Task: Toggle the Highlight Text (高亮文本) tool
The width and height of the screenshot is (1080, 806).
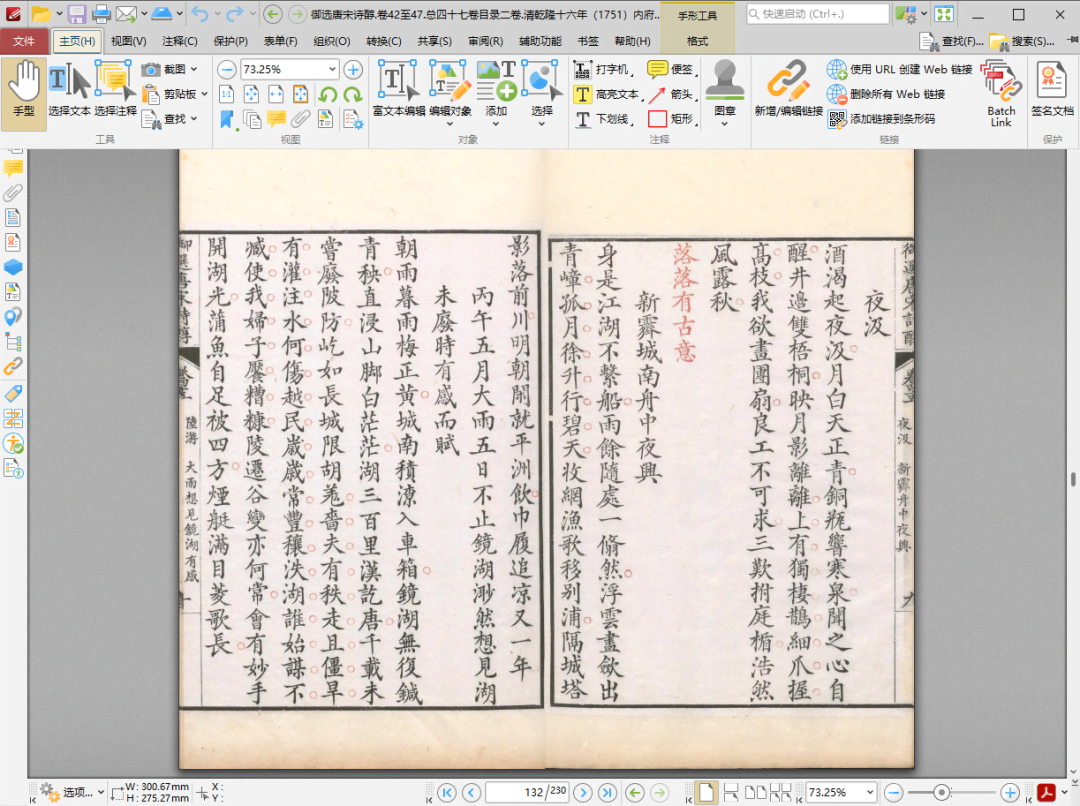Action: pyautogui.click(x=606, y=94)
